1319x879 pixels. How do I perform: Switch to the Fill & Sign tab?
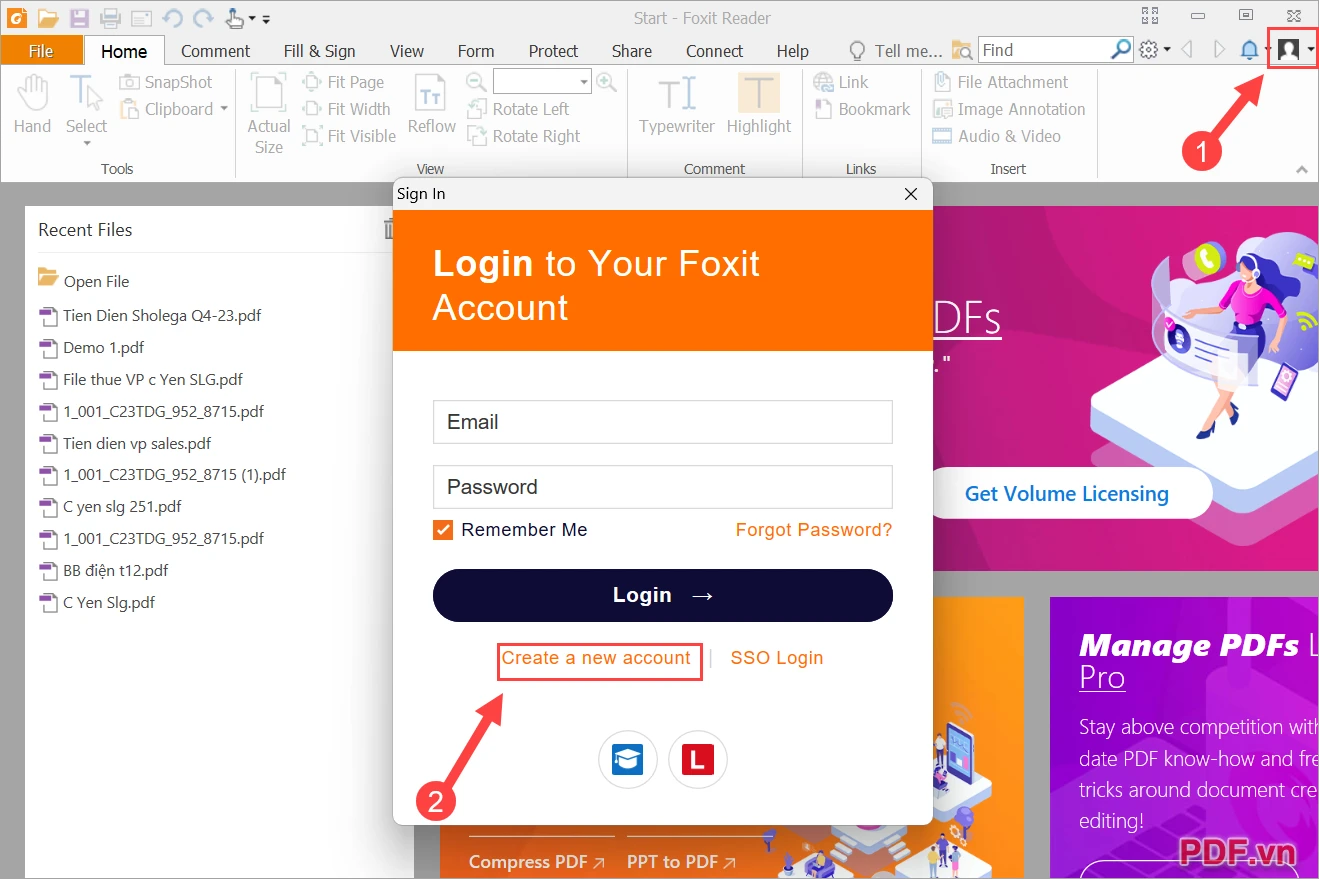319,51
